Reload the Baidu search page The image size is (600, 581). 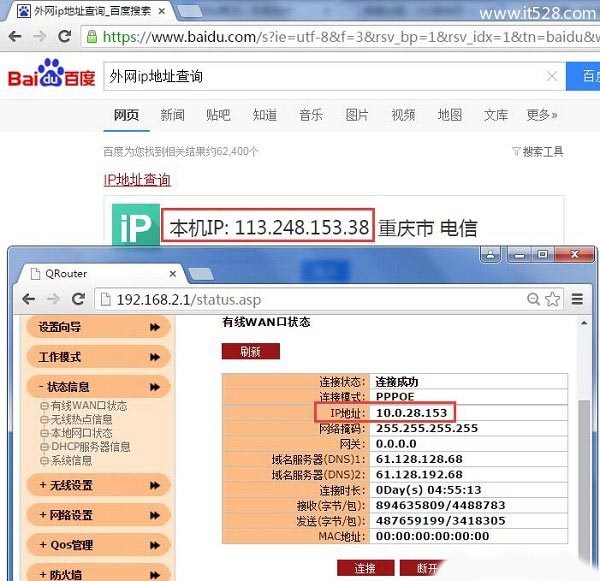(x=64, y=36)
